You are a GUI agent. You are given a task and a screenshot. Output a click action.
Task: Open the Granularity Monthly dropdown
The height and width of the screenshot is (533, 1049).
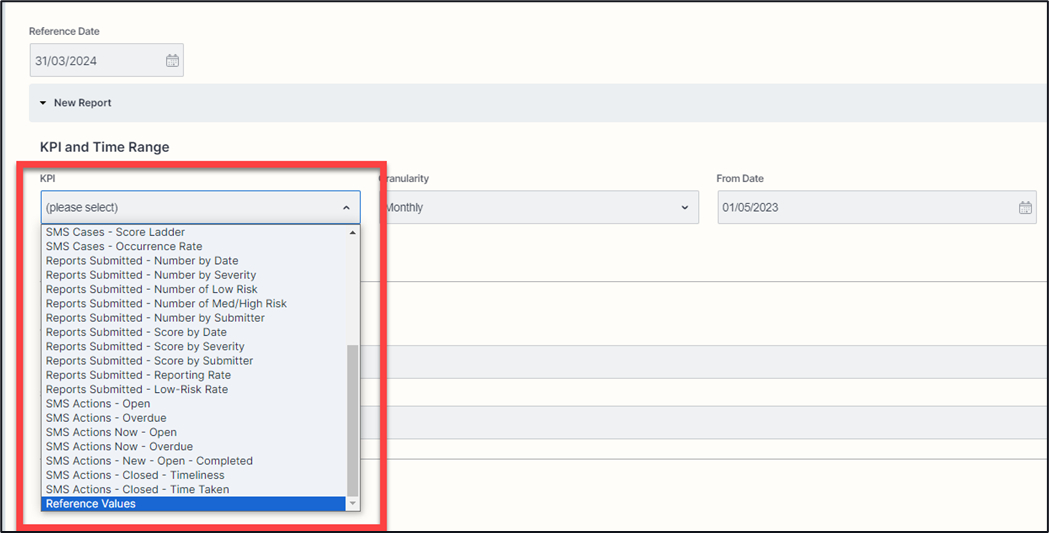538,208
